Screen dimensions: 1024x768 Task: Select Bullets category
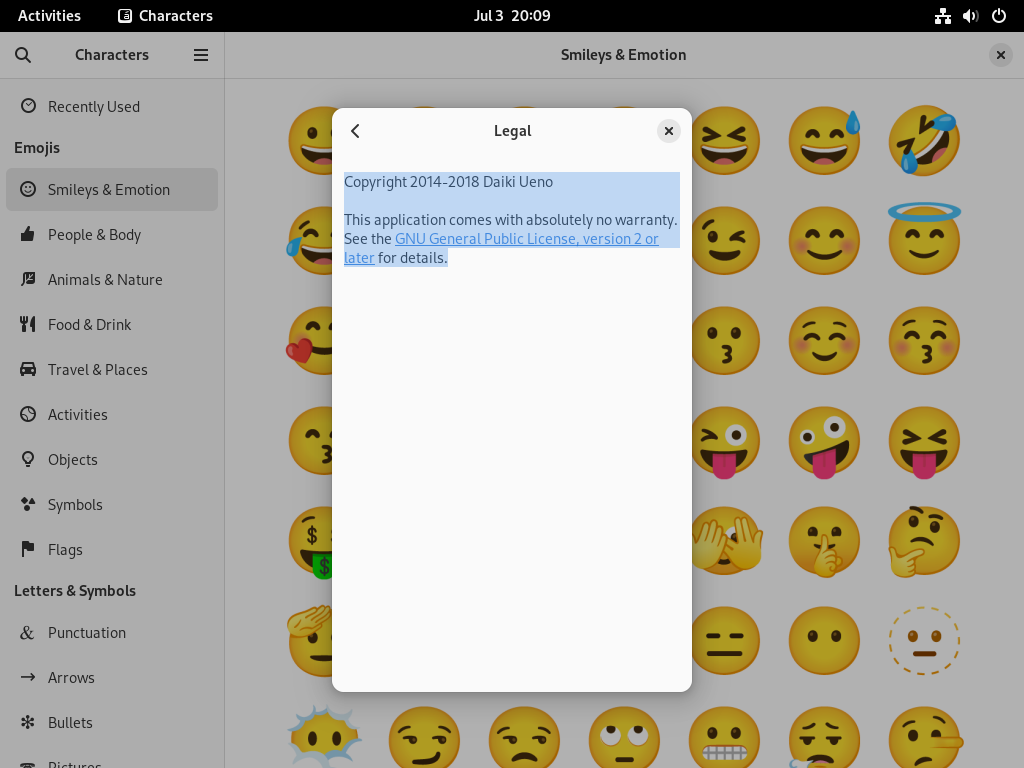[112, 723]
